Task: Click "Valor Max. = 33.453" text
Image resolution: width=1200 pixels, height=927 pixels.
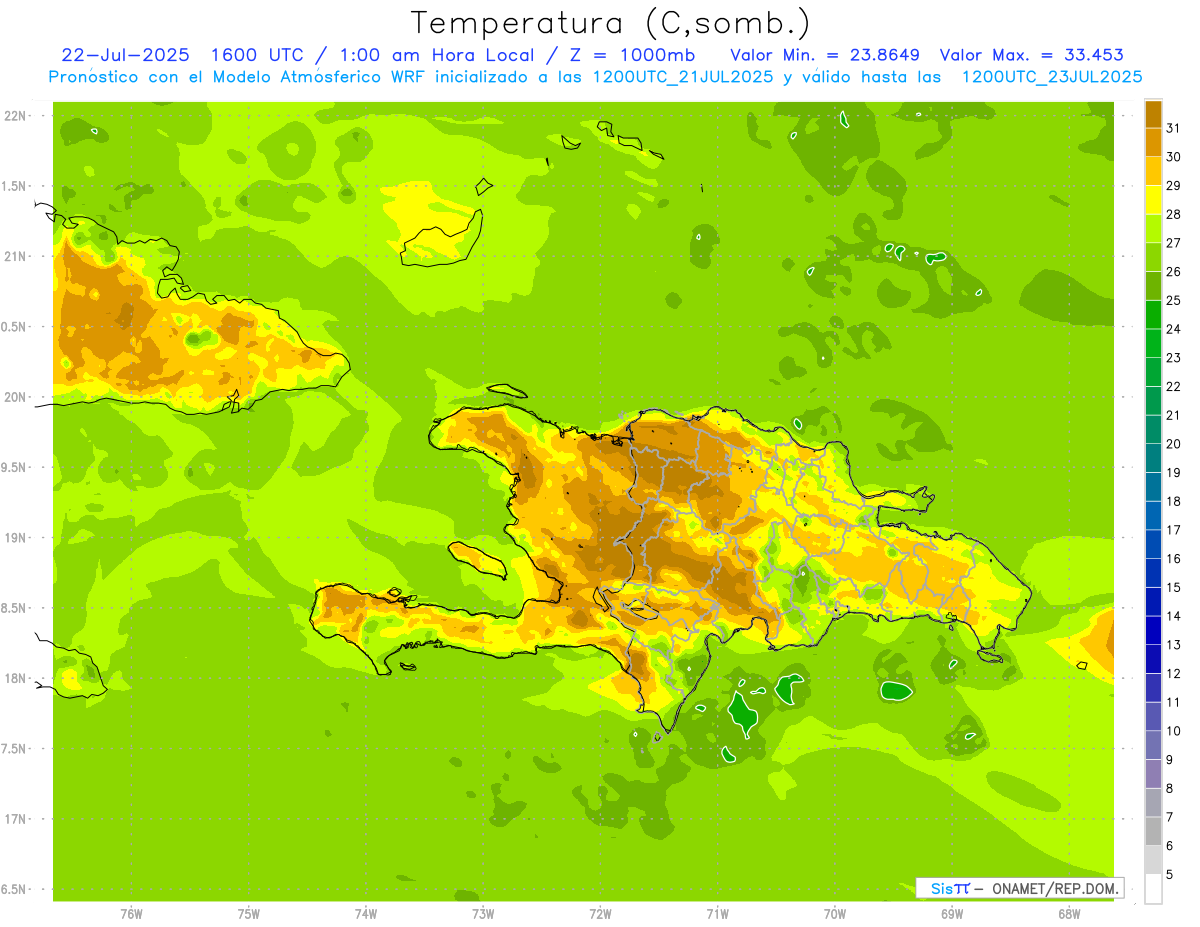Action: click(x=1032, y=55)
